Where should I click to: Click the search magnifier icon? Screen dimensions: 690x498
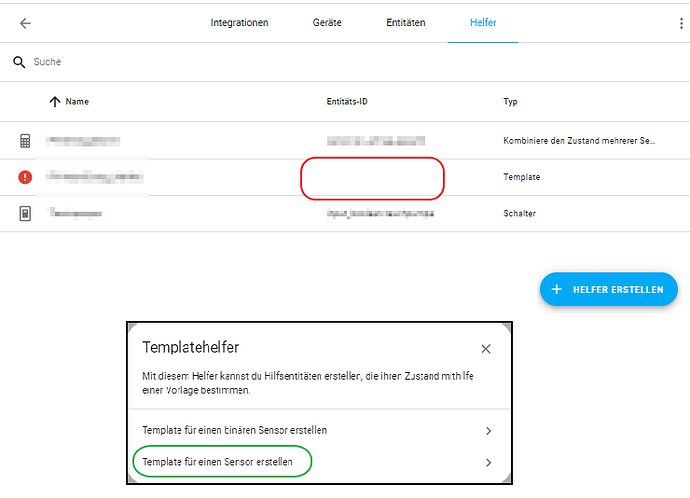tap(18, 62)
